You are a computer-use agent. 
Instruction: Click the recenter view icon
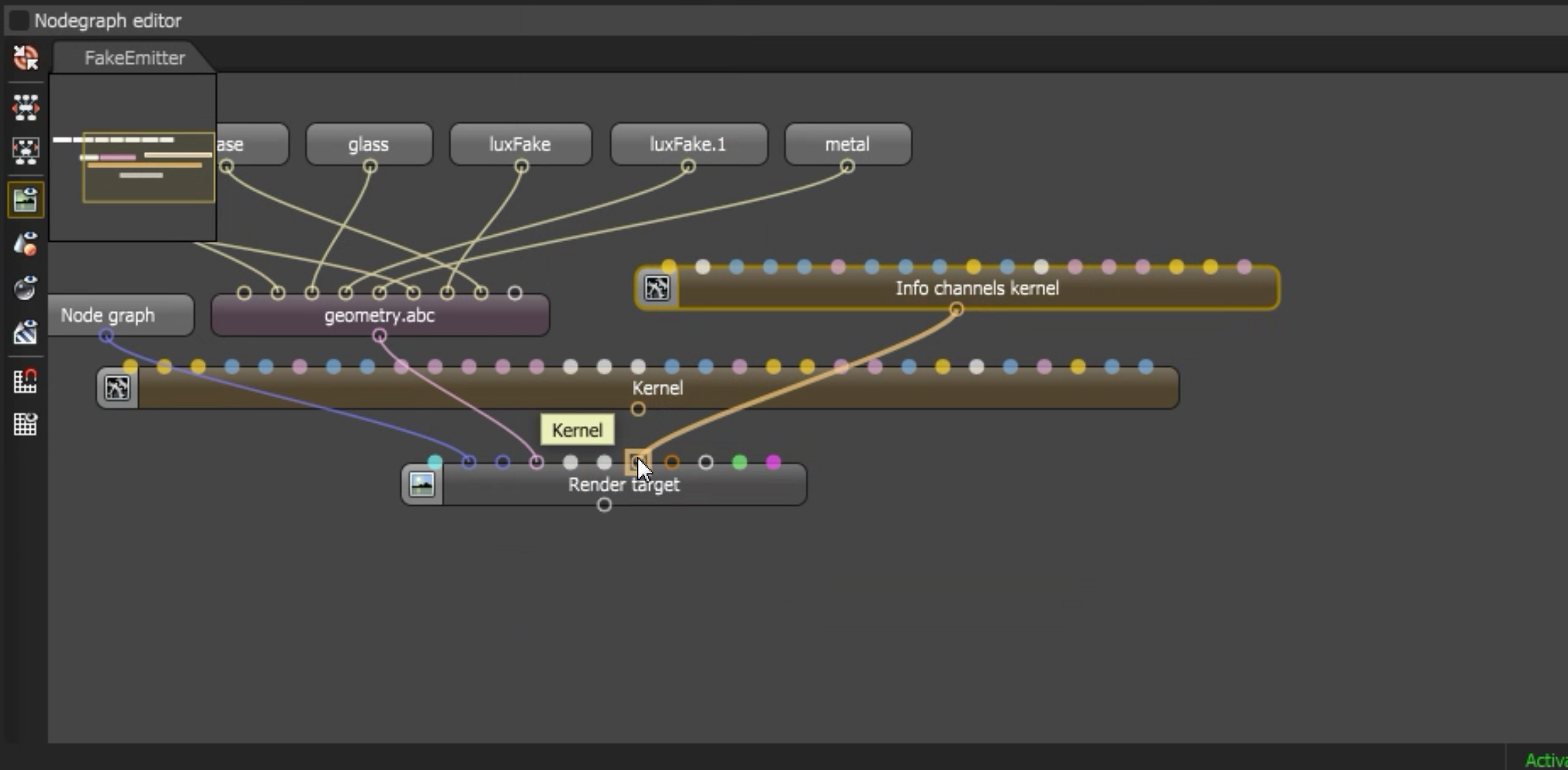point(26,58)
